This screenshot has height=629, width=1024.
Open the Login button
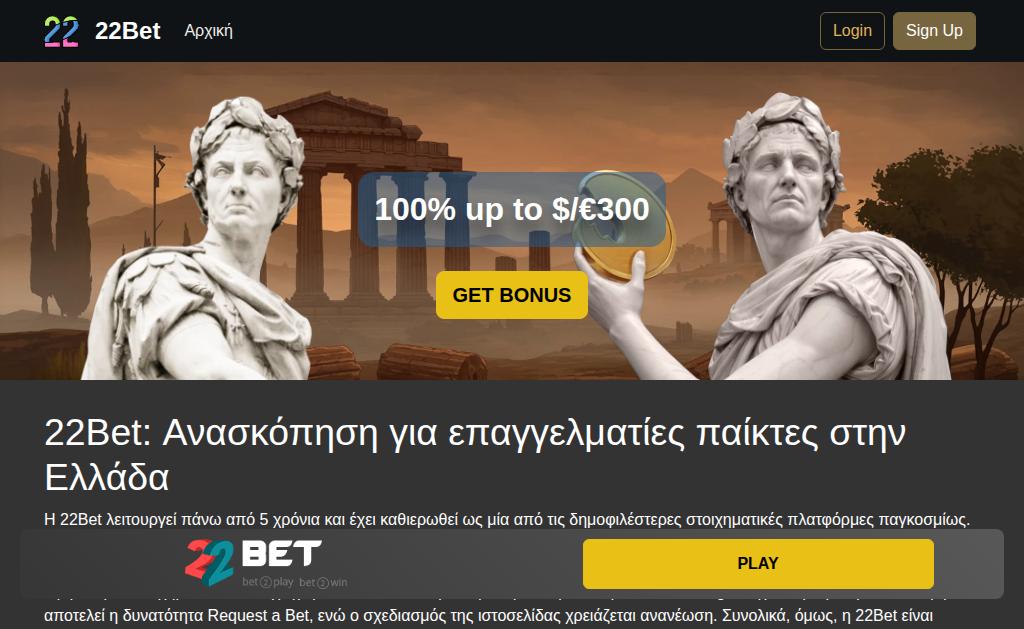click(x=852, y=31)
